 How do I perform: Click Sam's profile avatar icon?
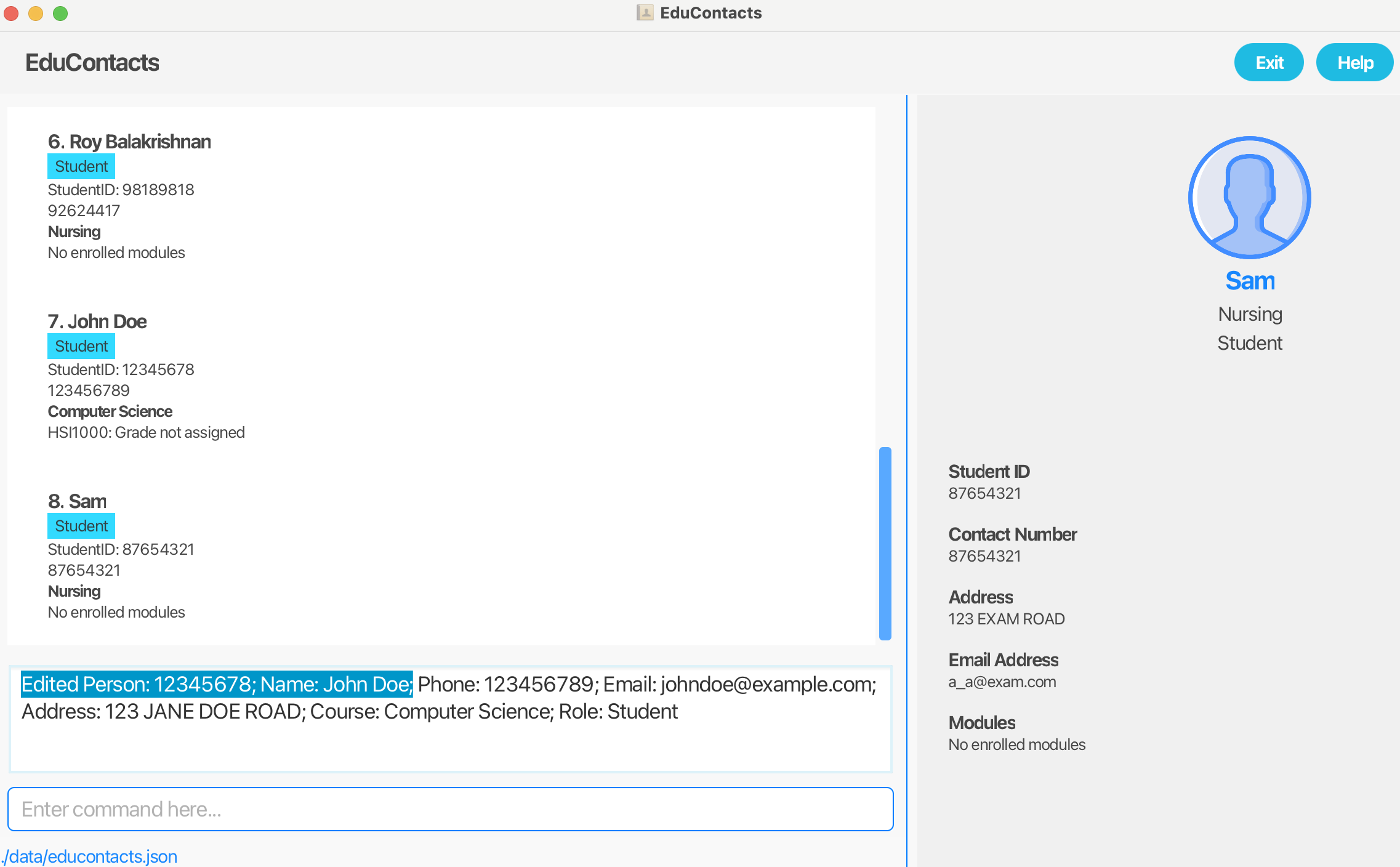tap(1249, 198)
